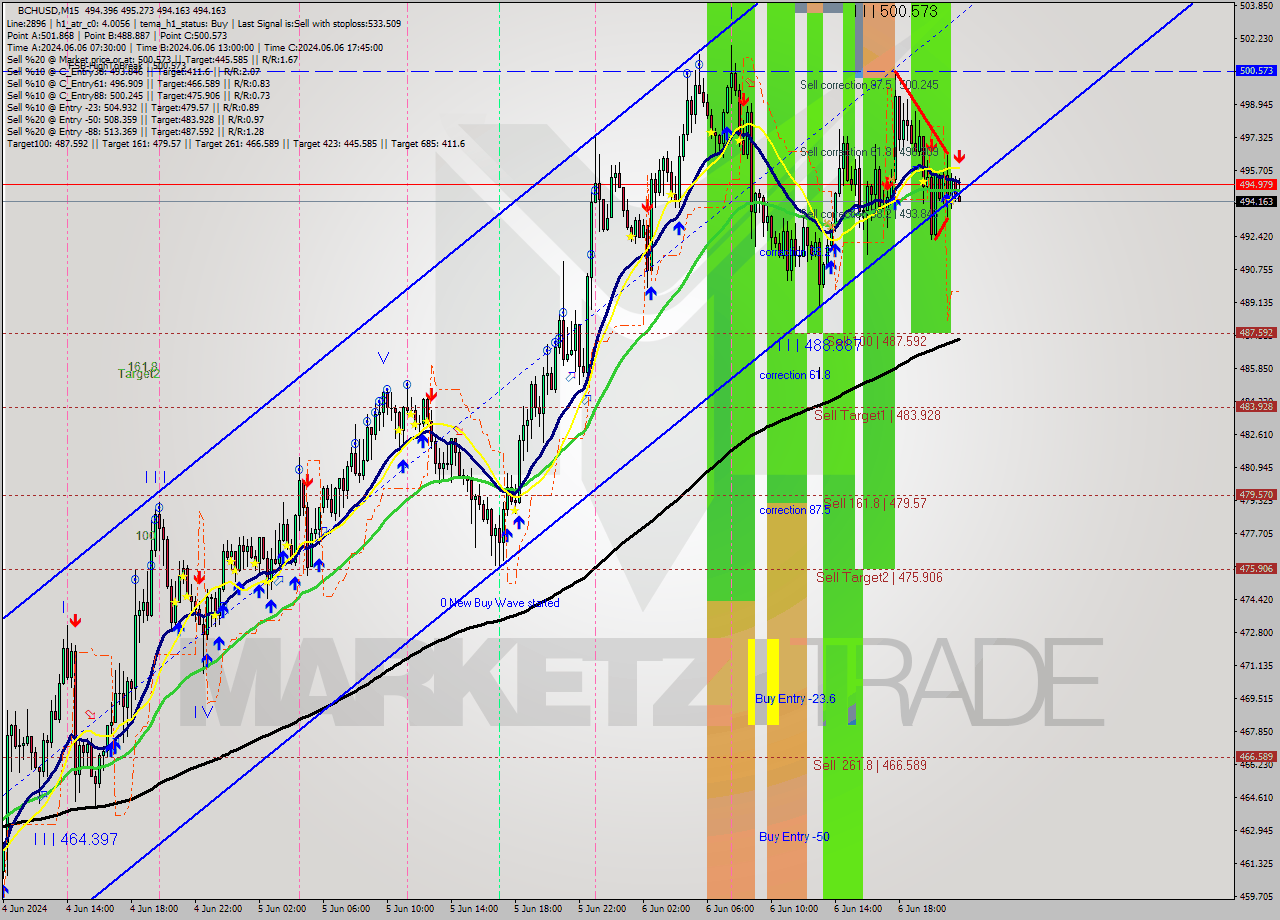This screenshot has width=1280, height=920.
Task: Select the 'Sell 161.8 | 479.57' label
Action: click(875, 503)
